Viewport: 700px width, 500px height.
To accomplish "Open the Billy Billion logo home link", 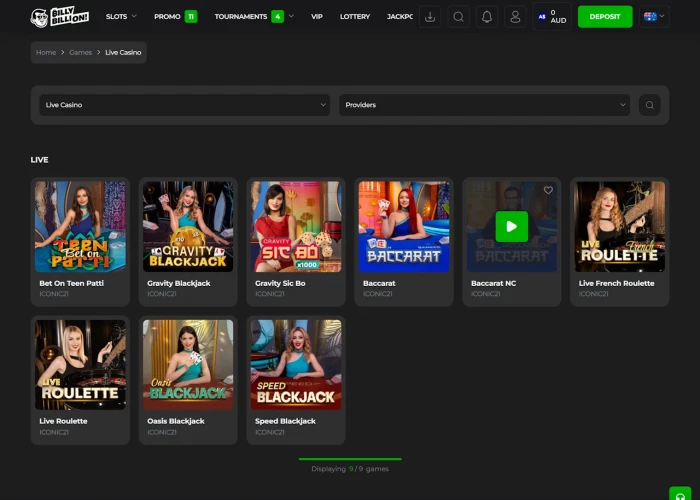I will point(60,17).
